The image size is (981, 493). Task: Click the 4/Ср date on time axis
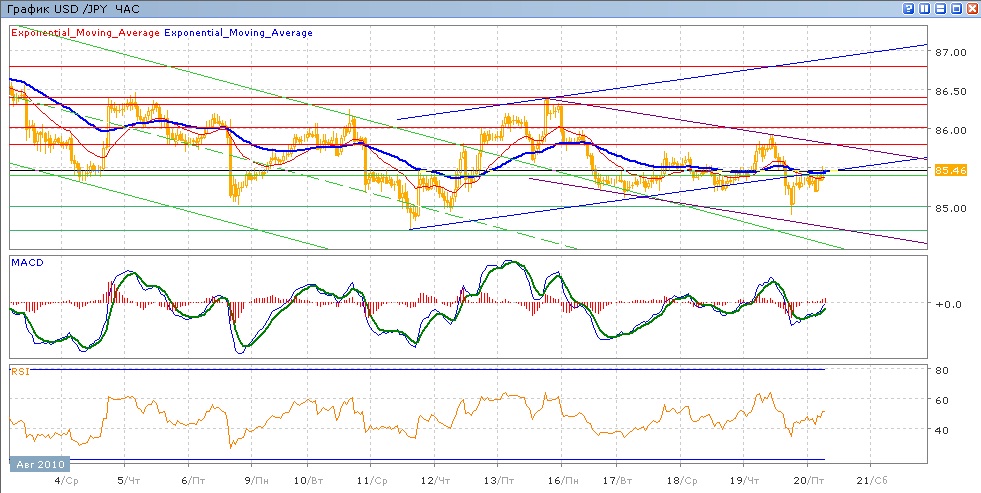tap(67, 480)
